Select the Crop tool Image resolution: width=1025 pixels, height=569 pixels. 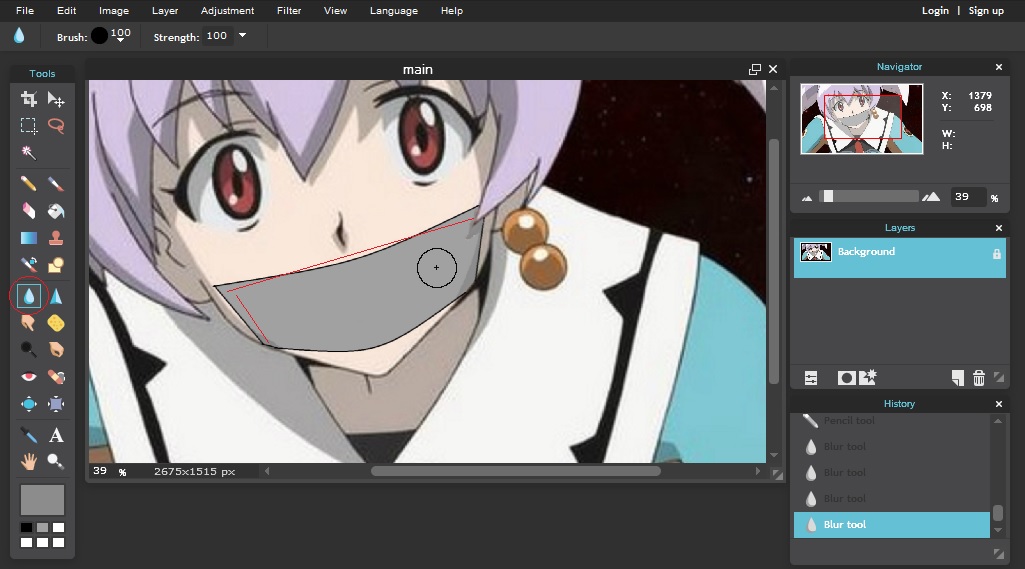[x=29, y=99]
